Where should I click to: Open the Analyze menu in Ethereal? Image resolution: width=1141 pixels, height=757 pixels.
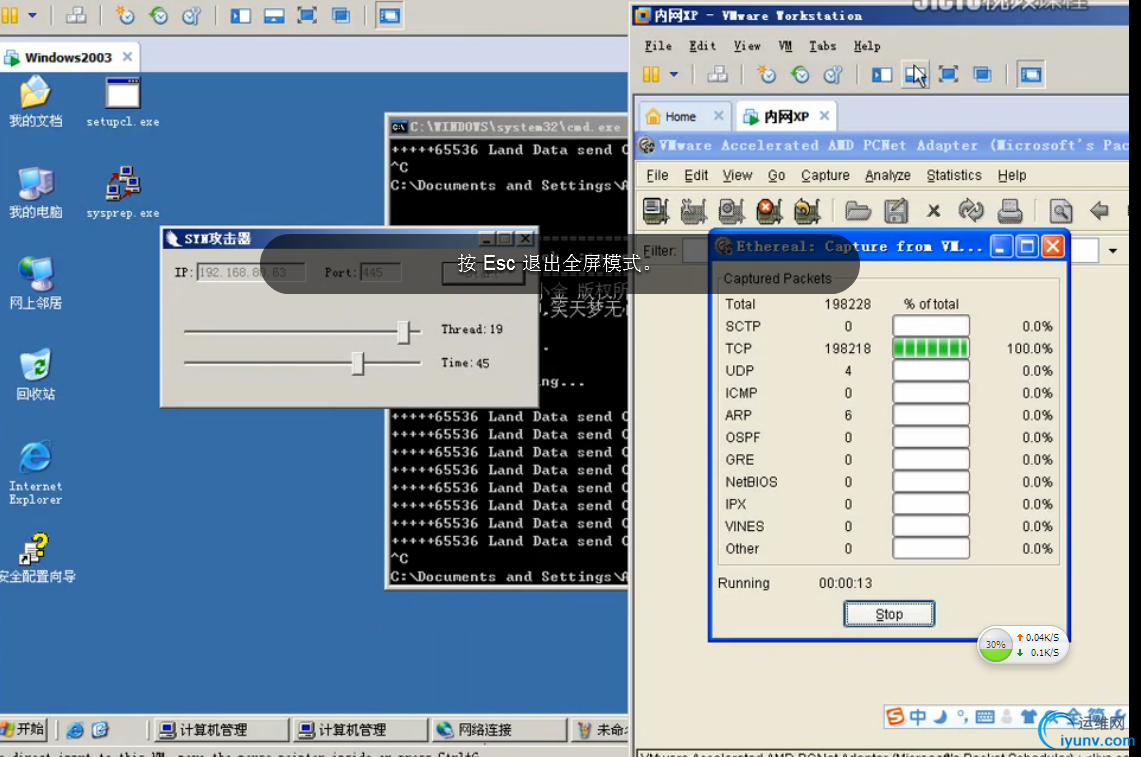pos(888,175)
